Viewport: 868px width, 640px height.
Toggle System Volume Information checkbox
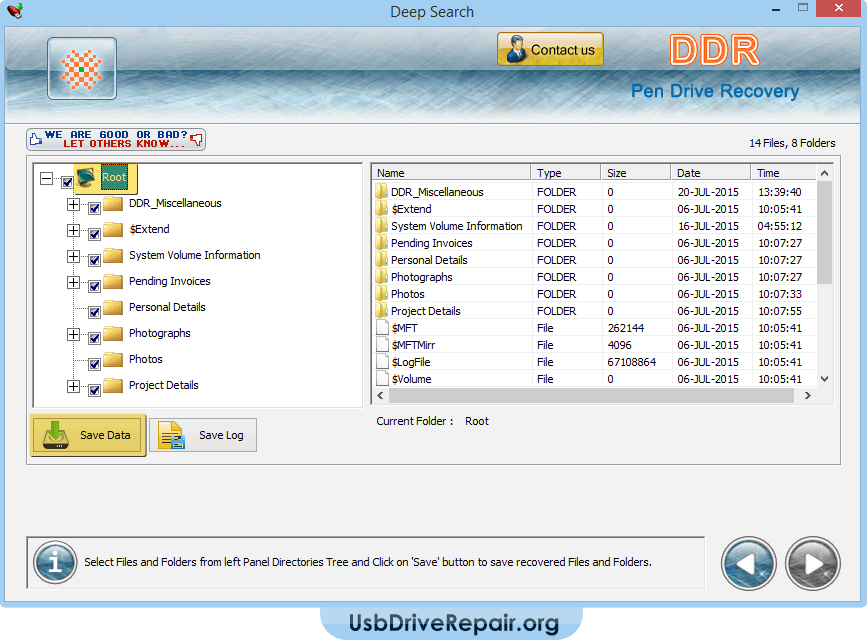pos(94,260)
